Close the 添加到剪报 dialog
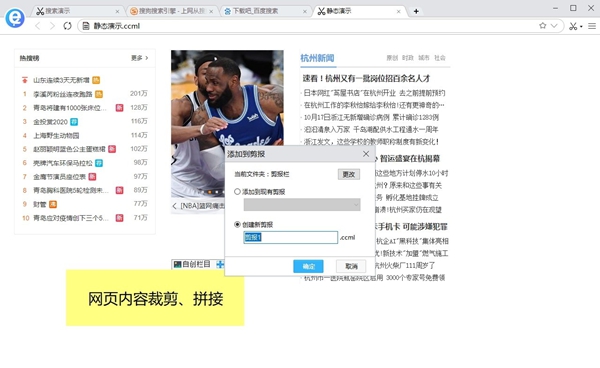Image resolution: width=600 pixels, height=368 pixels. 366,154
